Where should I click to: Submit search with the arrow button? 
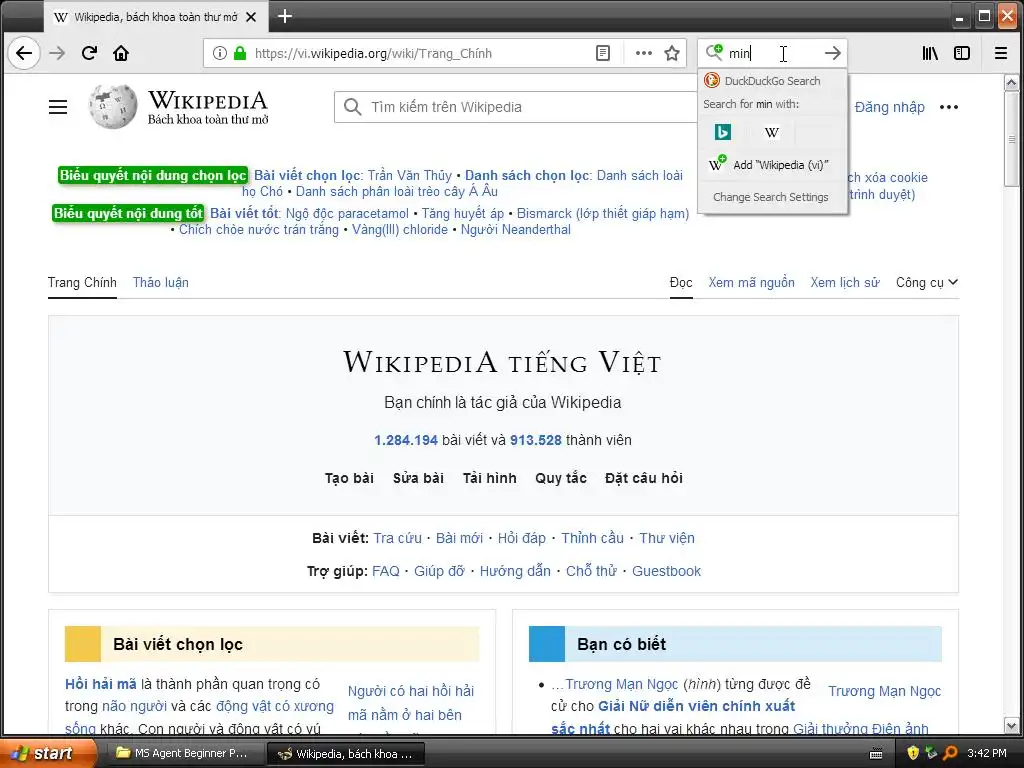(833, 53)
